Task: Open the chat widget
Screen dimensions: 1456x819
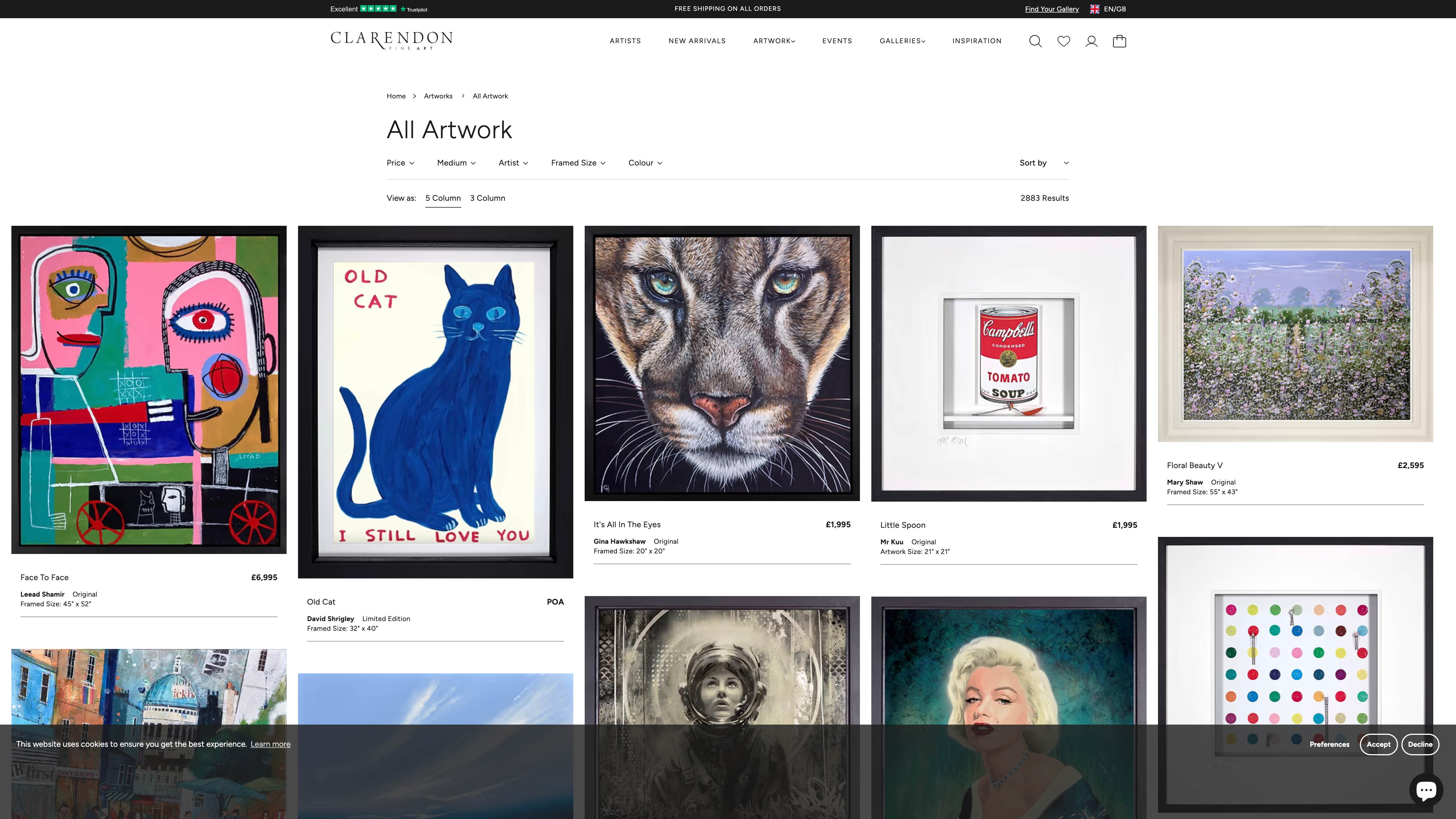Action: 1427,789
